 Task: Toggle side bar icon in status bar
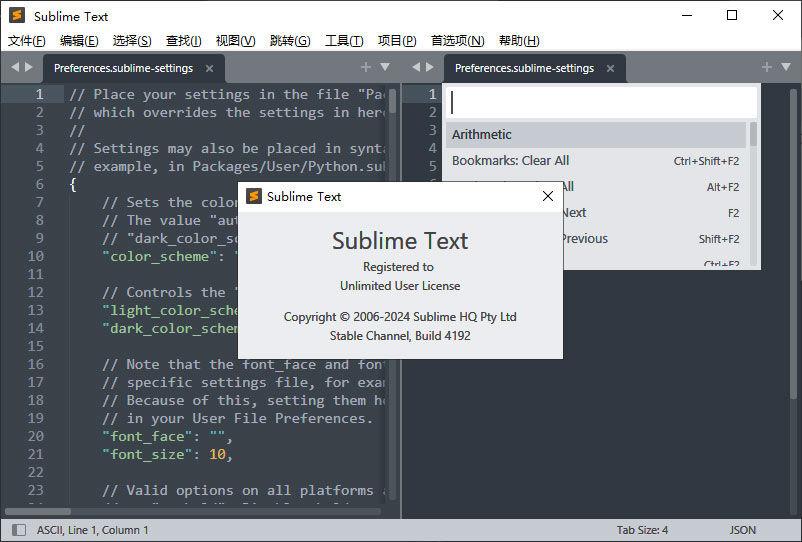click(x=19, y=530)
